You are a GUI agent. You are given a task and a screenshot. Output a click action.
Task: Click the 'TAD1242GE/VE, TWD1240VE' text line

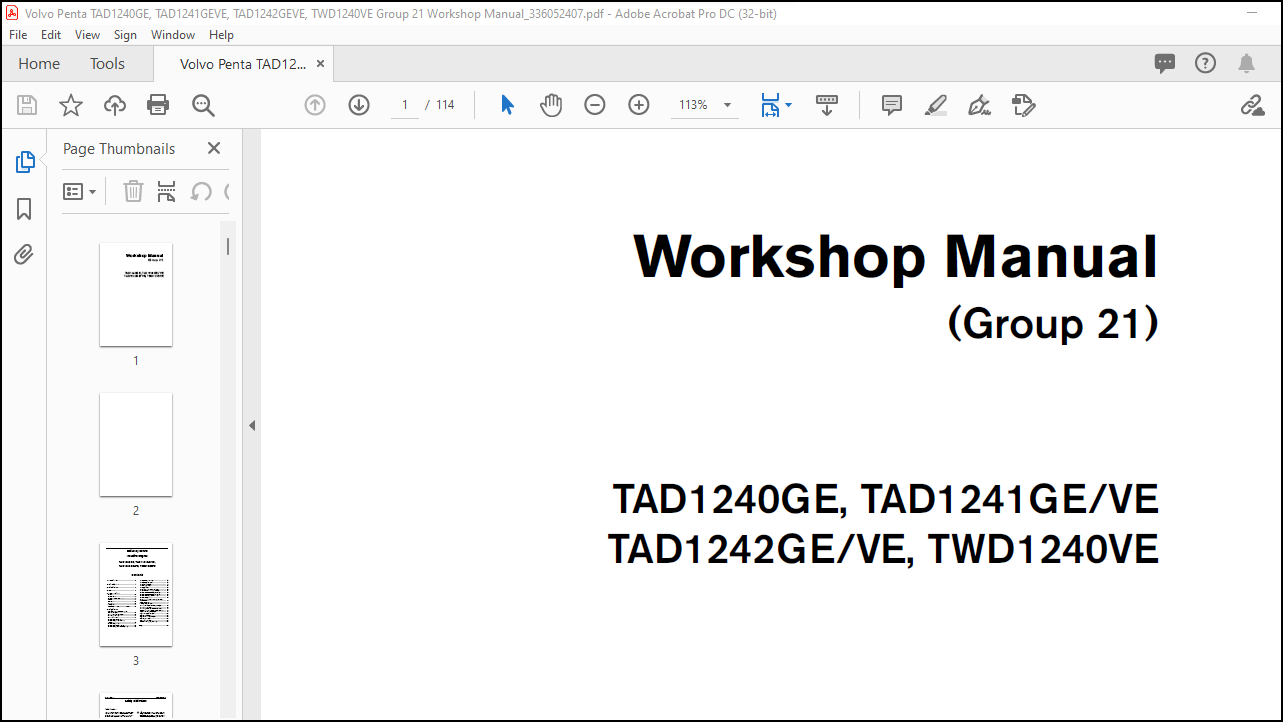click(x=883, y=549)
